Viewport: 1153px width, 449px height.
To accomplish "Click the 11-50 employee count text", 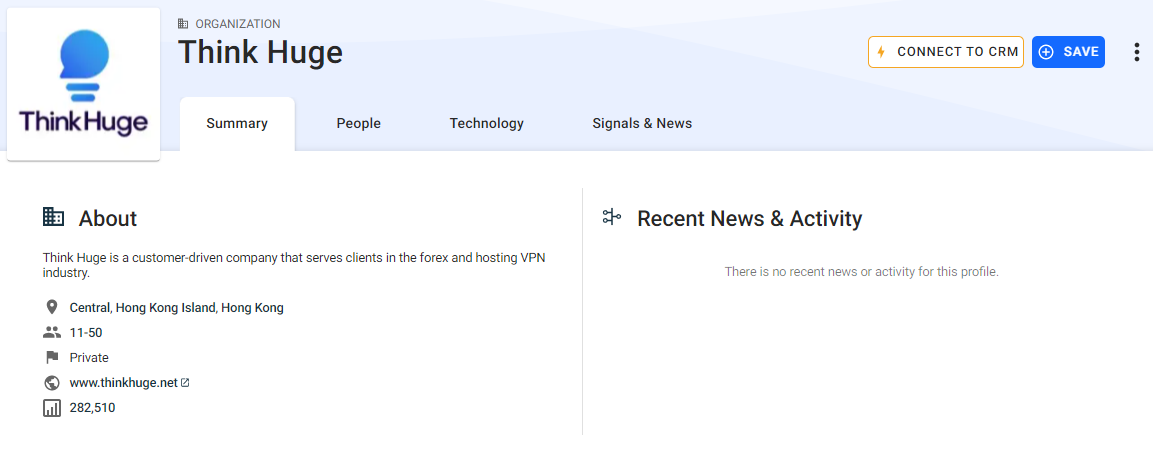I will [86, 332].
